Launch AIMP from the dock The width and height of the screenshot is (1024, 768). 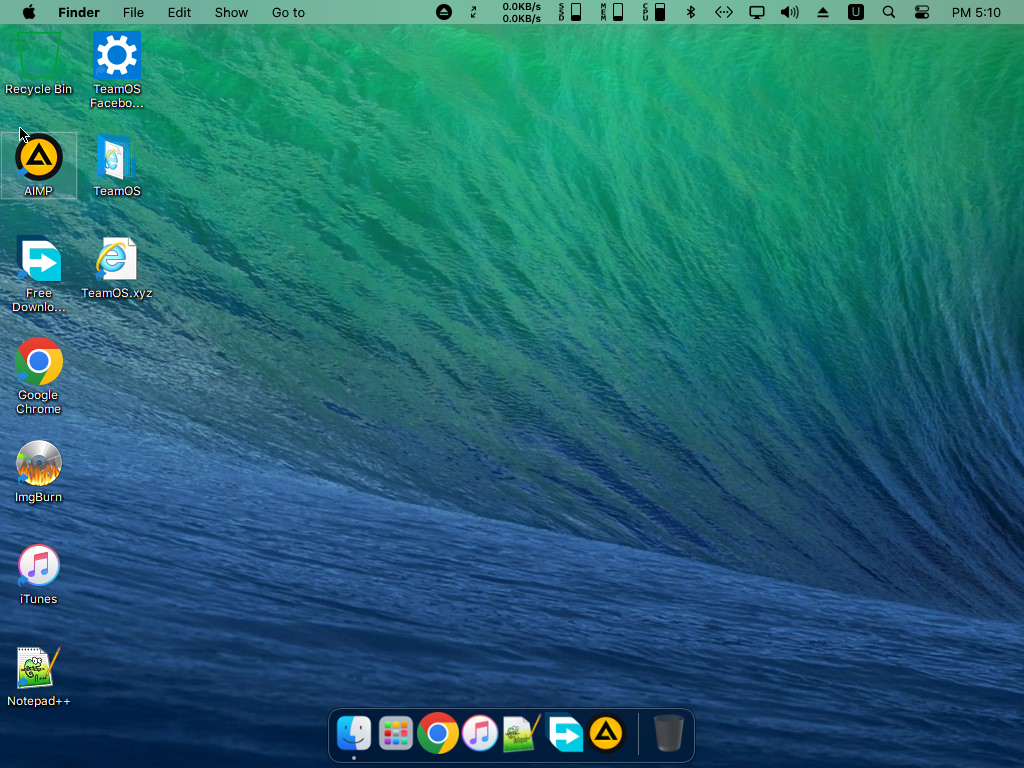[606, 733]
